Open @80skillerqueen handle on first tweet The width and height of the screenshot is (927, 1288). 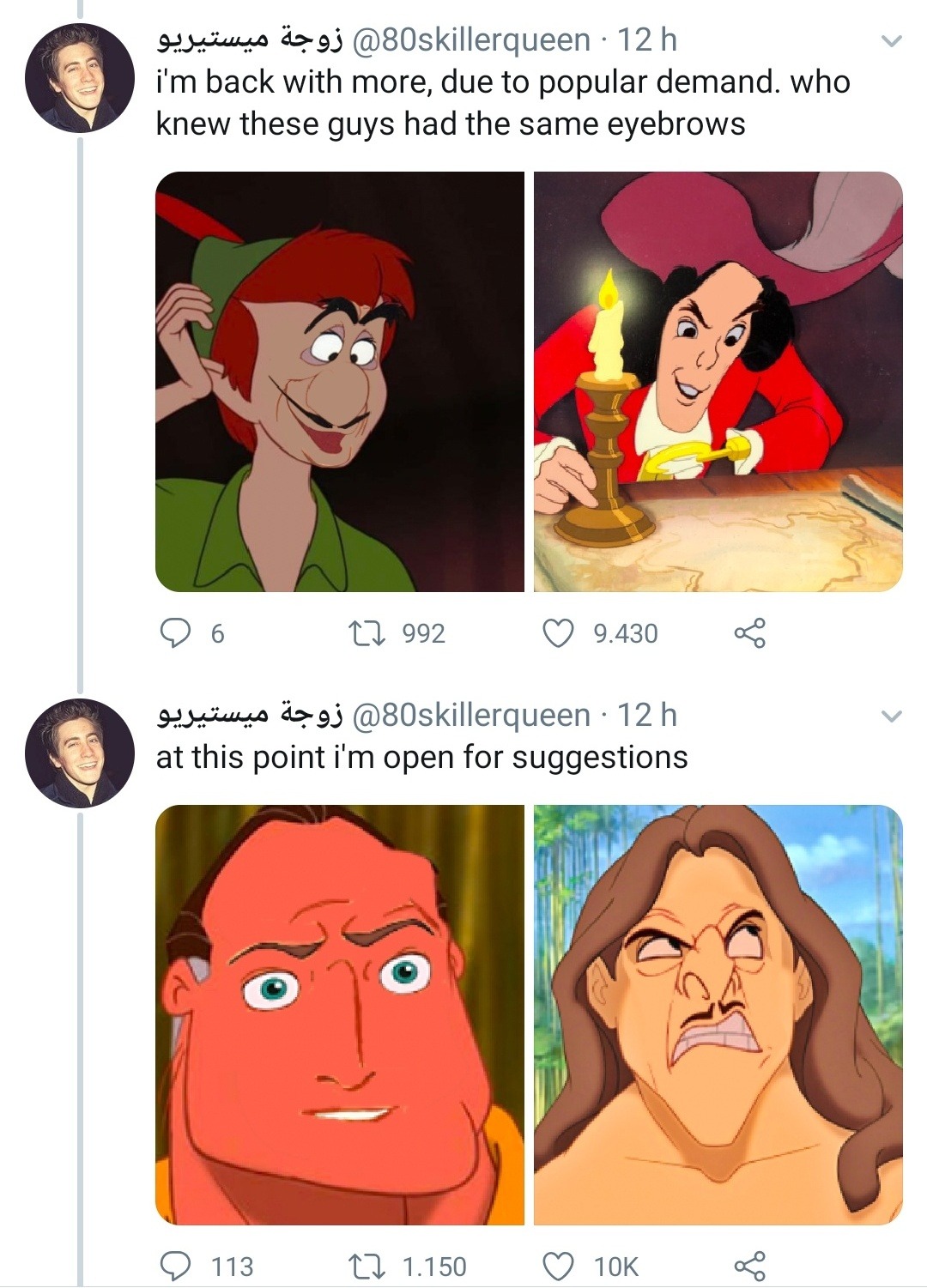(x=470, y=39)
